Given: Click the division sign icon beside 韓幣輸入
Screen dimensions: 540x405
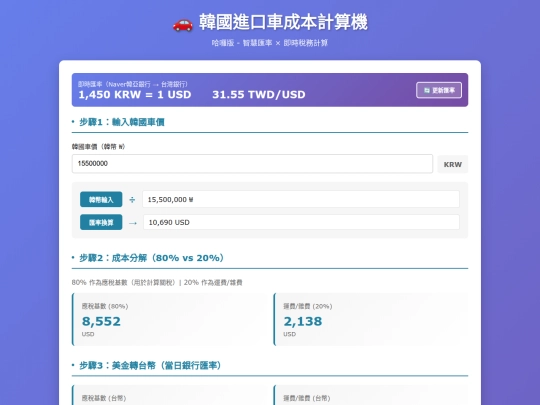Looking at the screenshot, I should click(x=132, y=200).
